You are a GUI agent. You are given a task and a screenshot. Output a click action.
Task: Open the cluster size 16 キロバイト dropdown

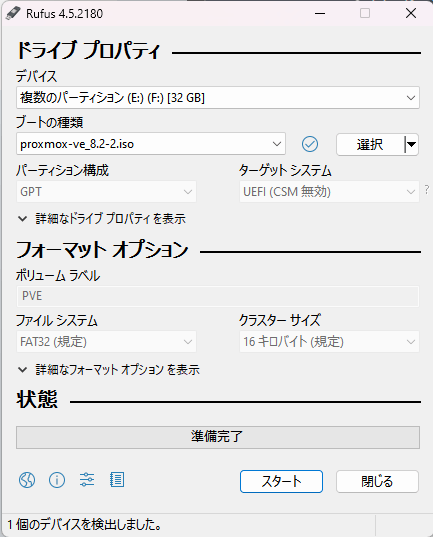click(329, 341)
